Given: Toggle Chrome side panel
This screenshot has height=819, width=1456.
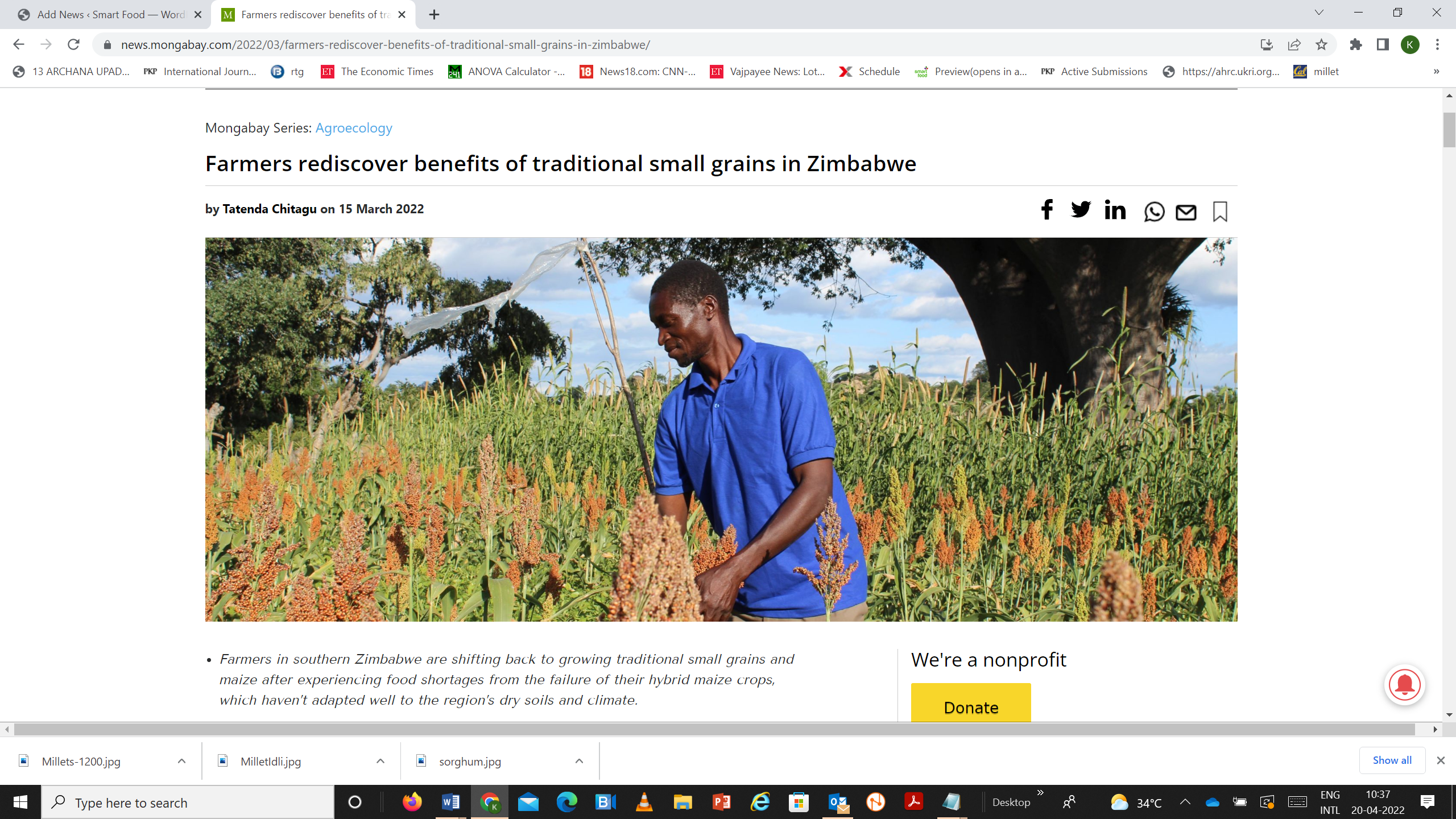Looking at the screenshot, I should [x=1383, y=44].
